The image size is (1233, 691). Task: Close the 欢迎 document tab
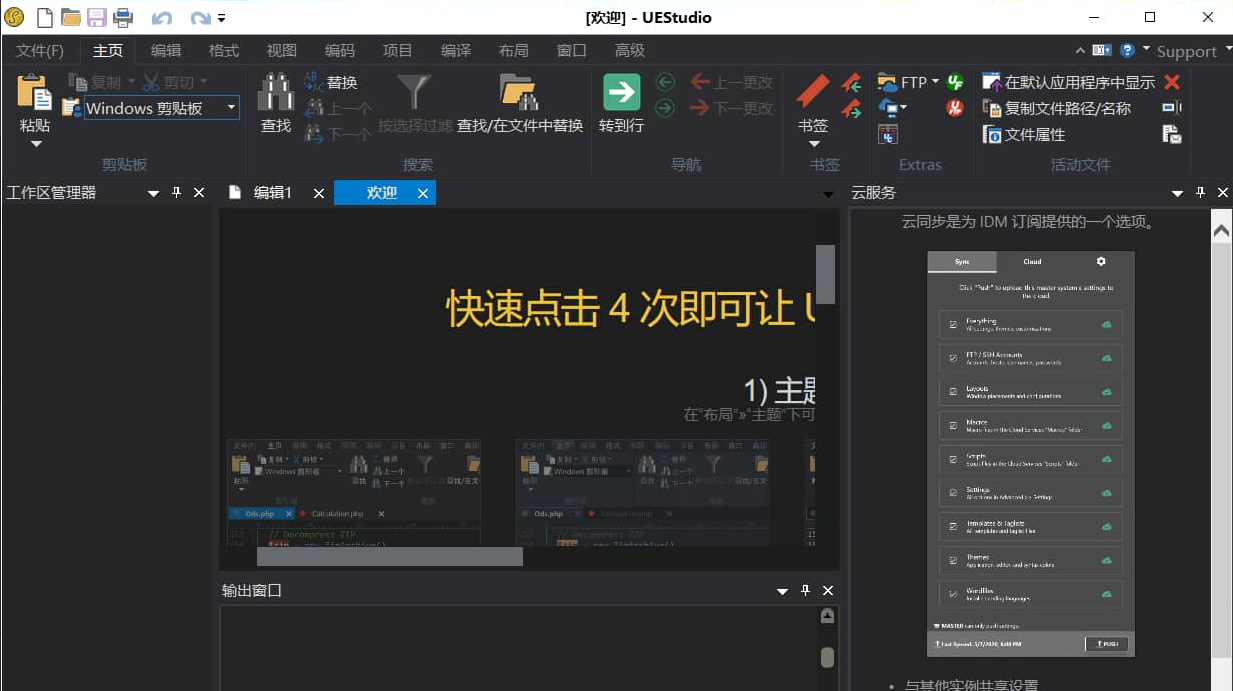pos(423,193)
